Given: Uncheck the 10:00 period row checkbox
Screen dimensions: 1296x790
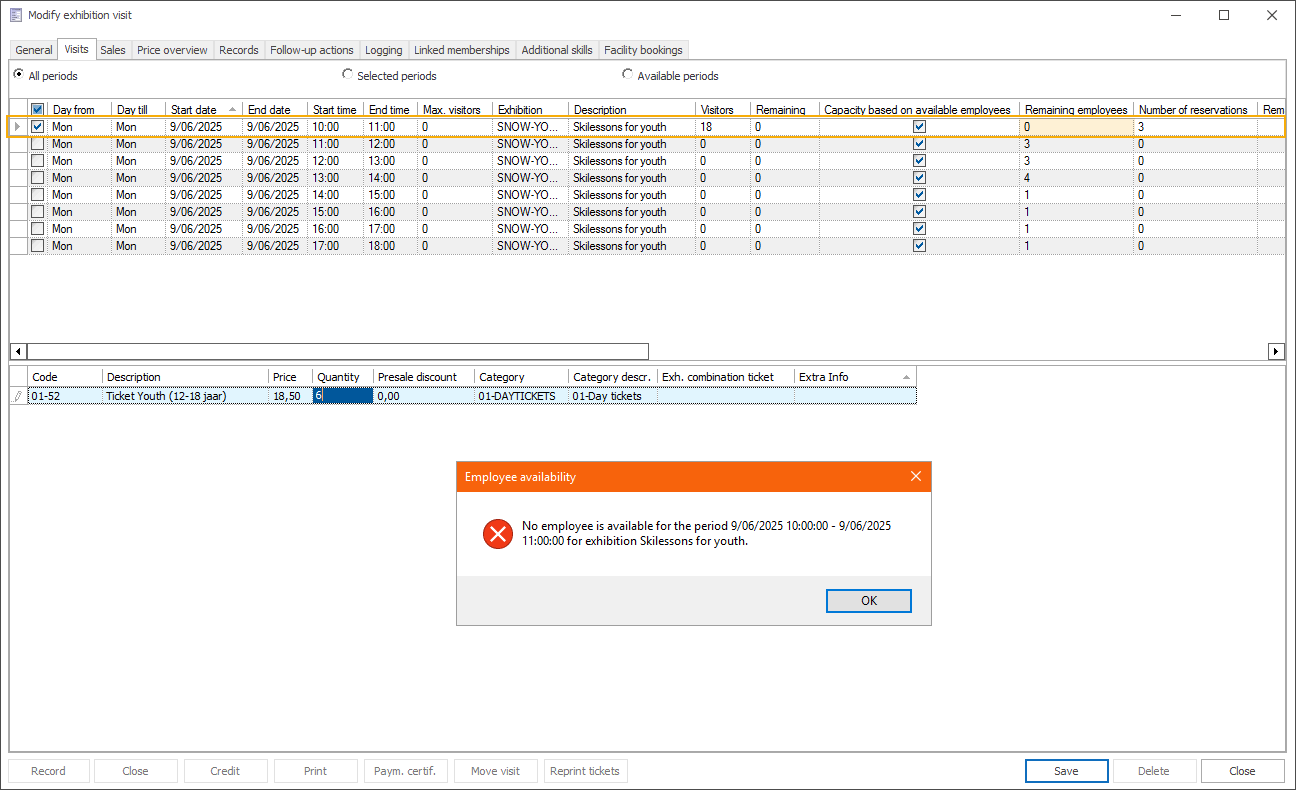Looking at the screenshot, I should click(37, 127).
